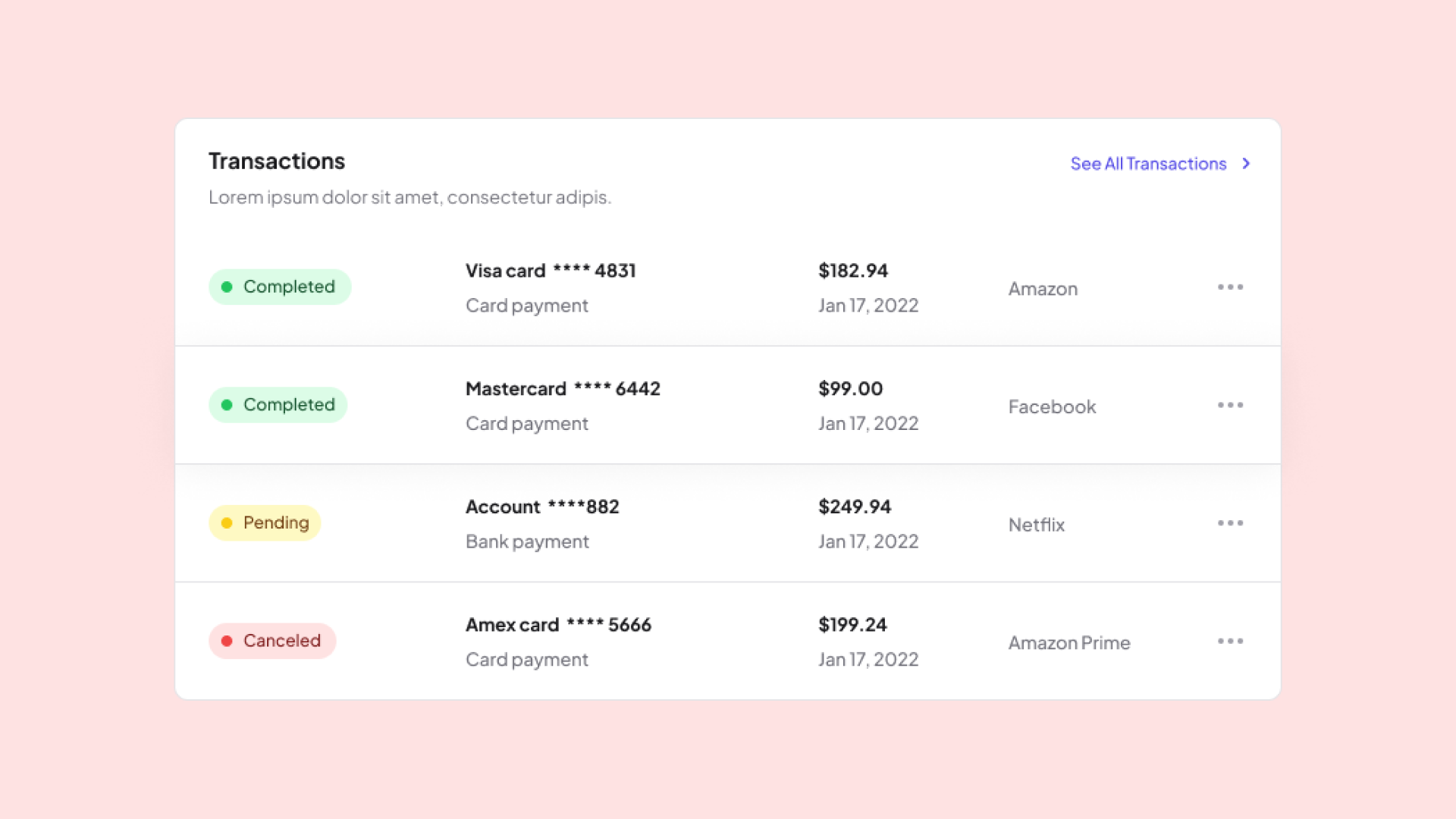The width and height of the screenshot is (1456, 819).
Task: Click the chevron arrow beside See All Transactions
Action: 1246,164
